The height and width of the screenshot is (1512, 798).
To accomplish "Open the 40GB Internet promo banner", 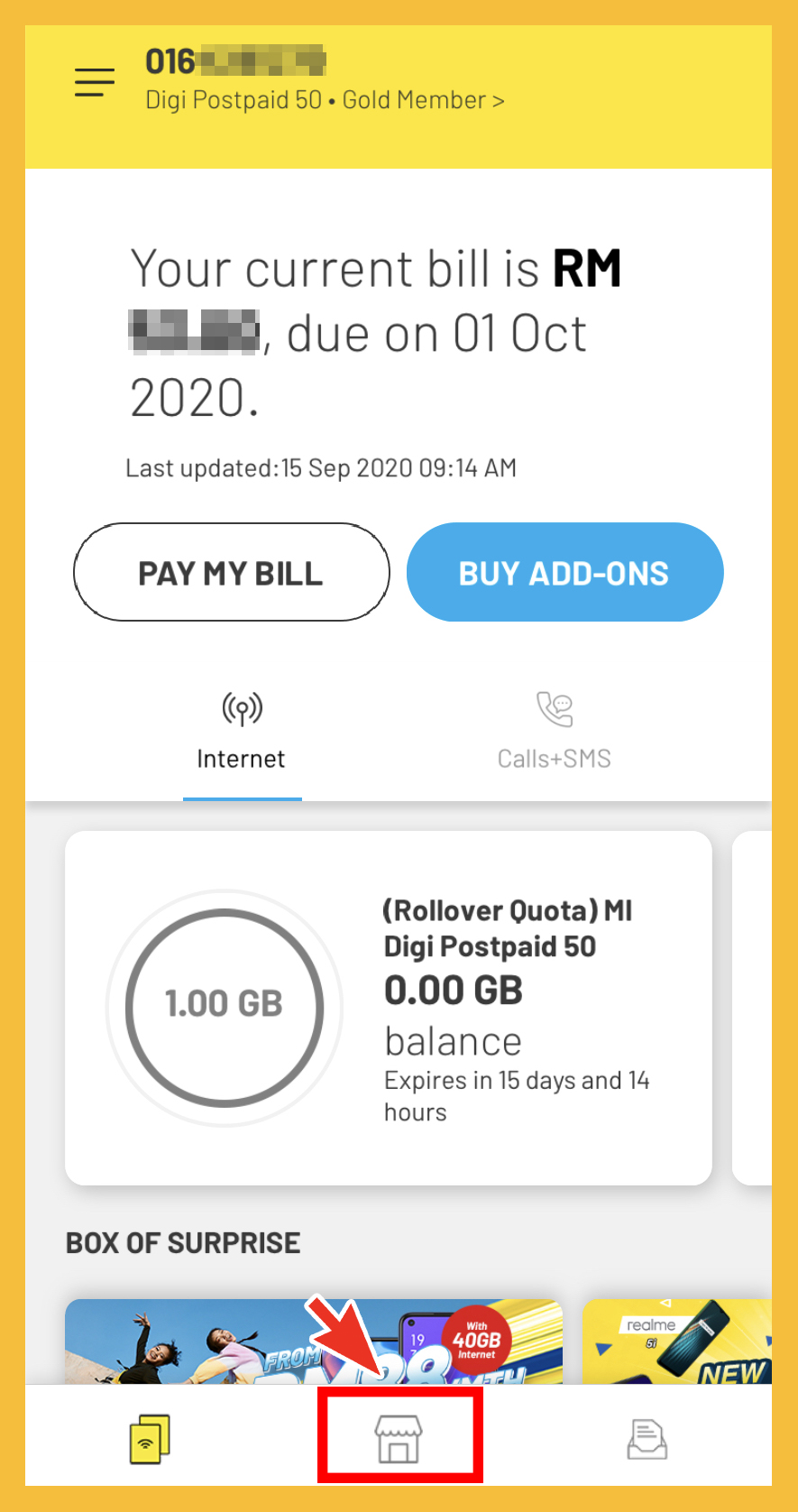I will 314,1341.
